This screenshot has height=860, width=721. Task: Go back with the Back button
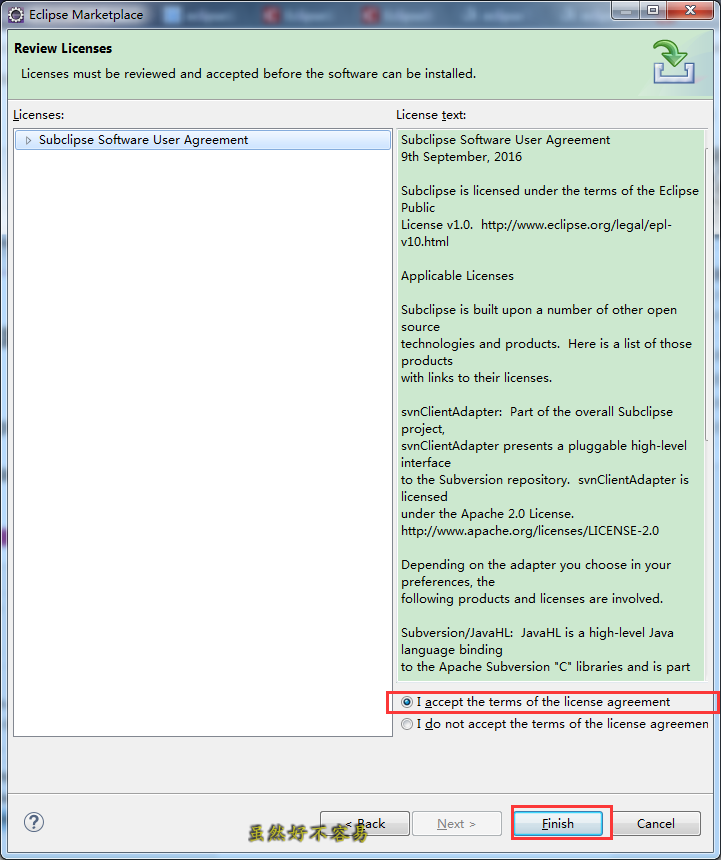[365, 823]
